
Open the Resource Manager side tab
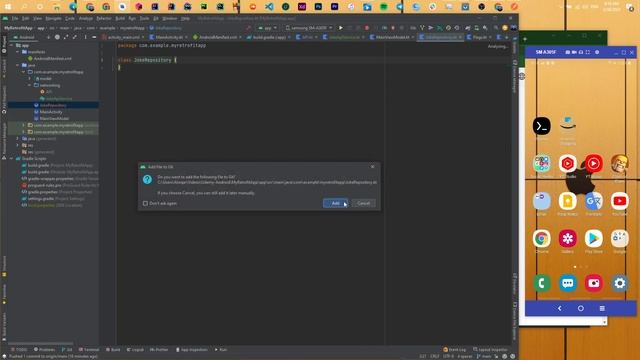tap(4, 140)
